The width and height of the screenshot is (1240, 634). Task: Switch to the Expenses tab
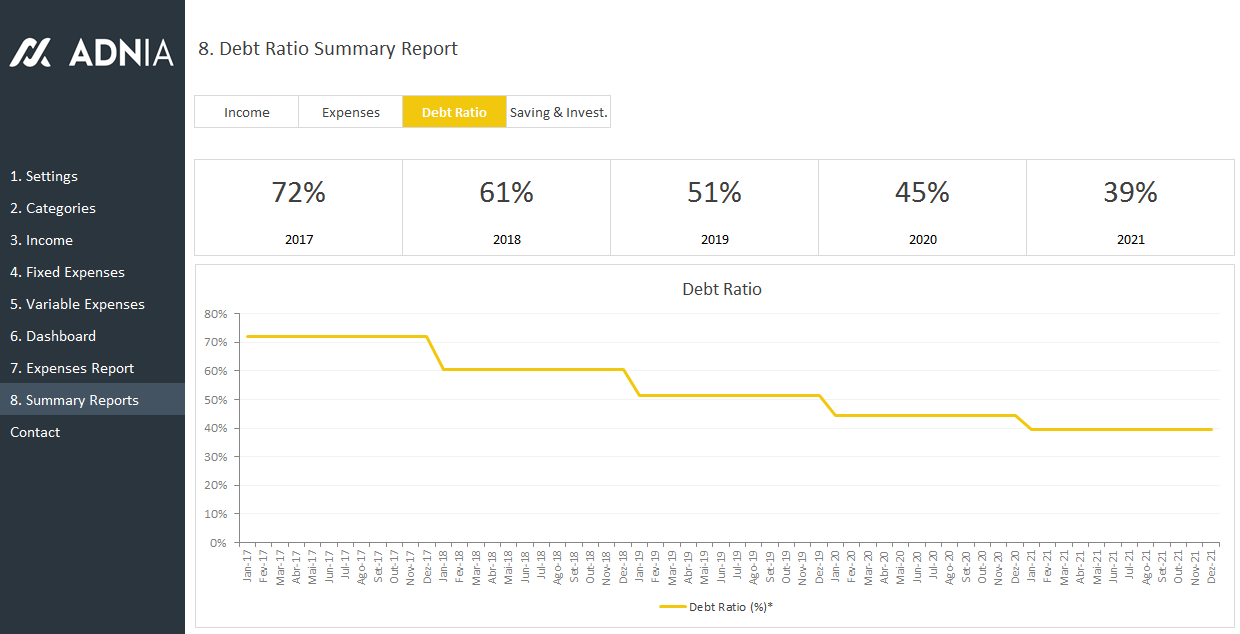coord(350,112)
